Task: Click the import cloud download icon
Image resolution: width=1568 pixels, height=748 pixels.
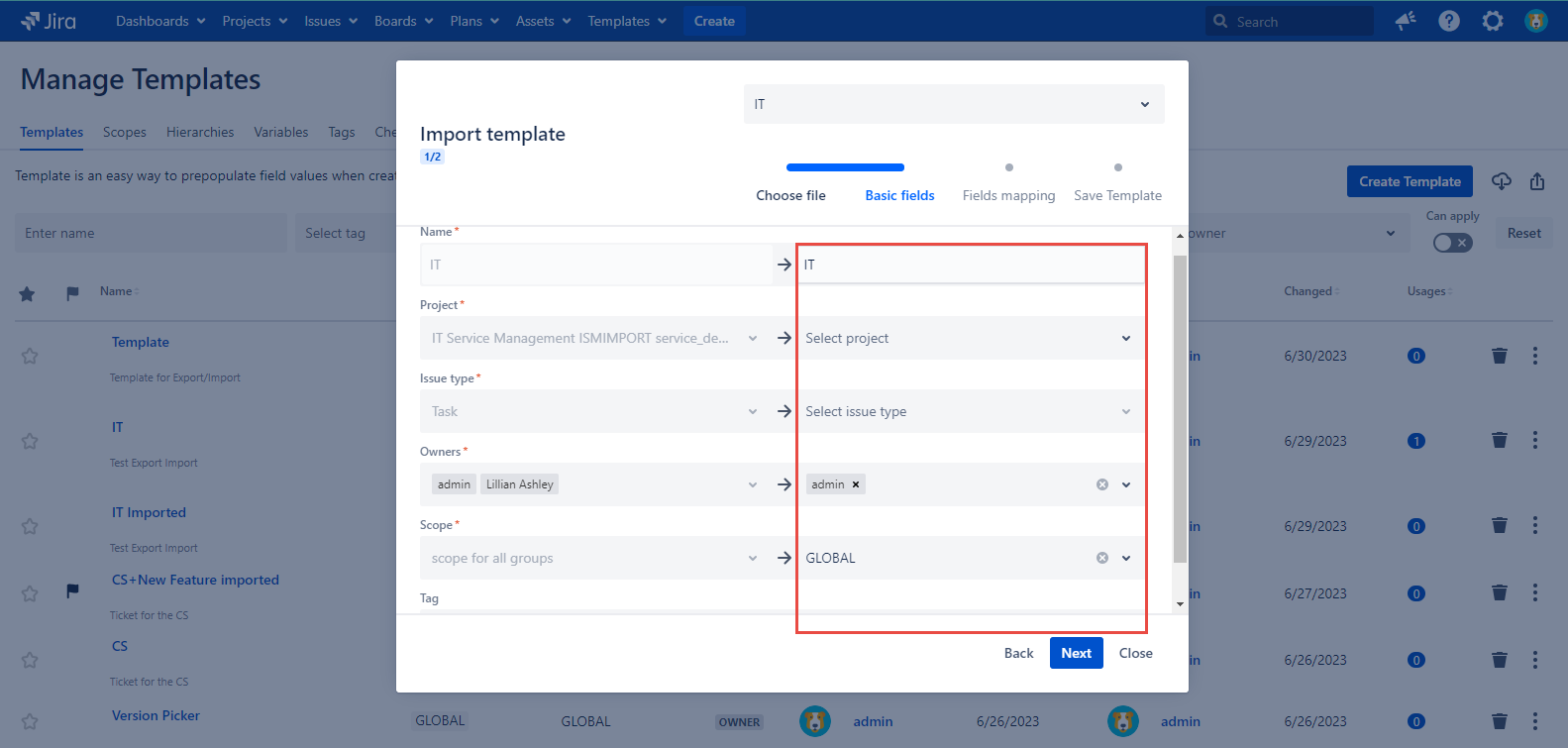Action: point(1502,181)
